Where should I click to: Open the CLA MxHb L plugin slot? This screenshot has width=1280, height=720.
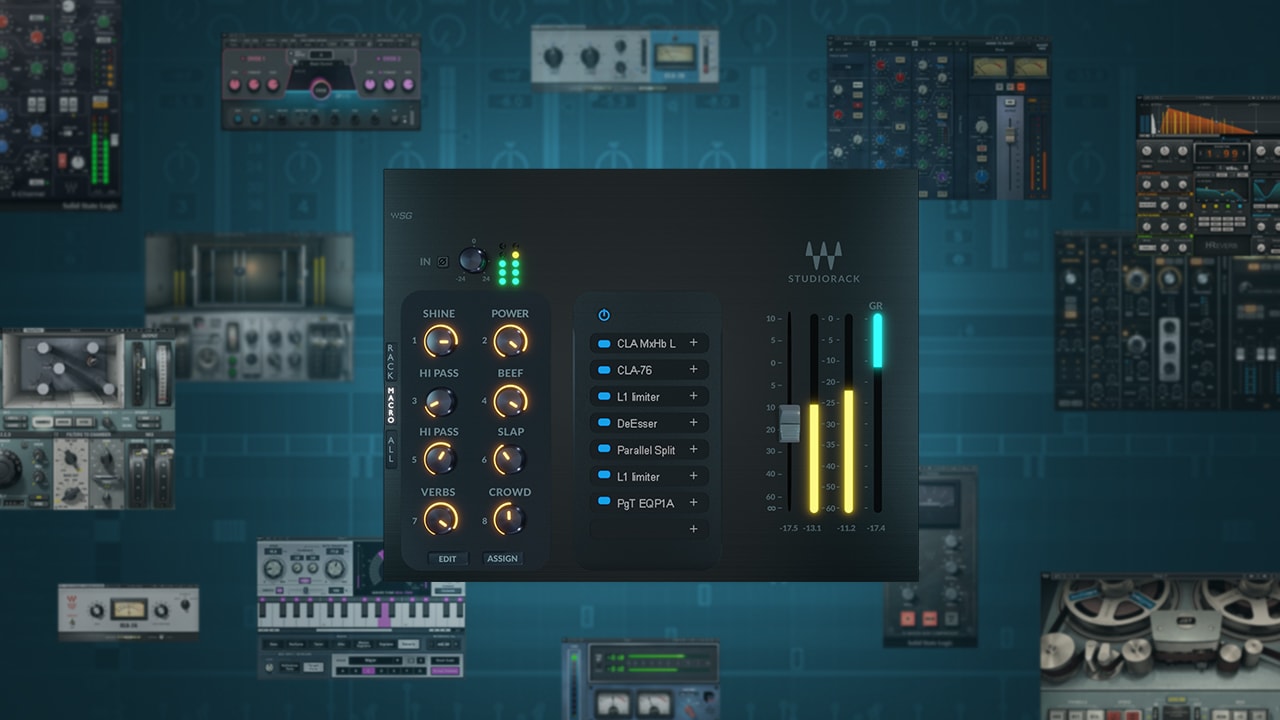(649, 343)
